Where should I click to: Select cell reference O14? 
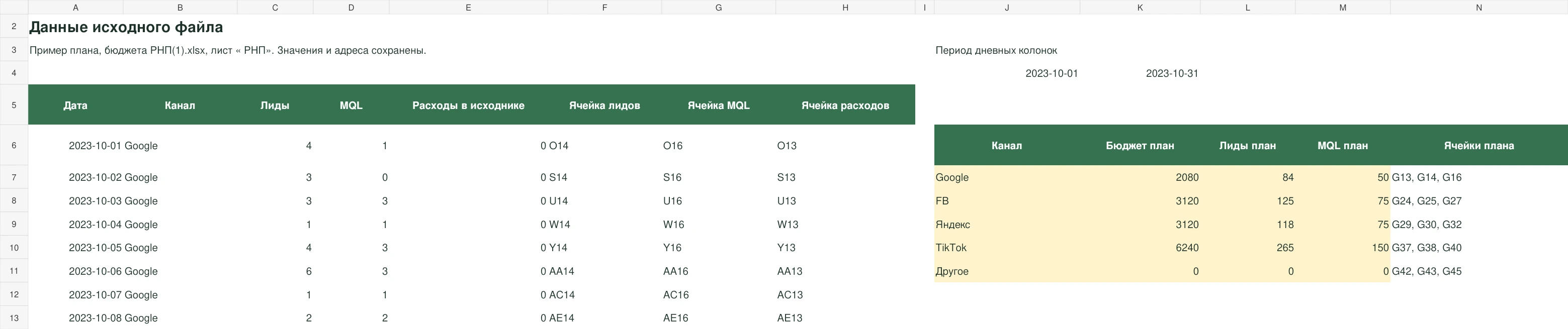[x=604, y=145]
